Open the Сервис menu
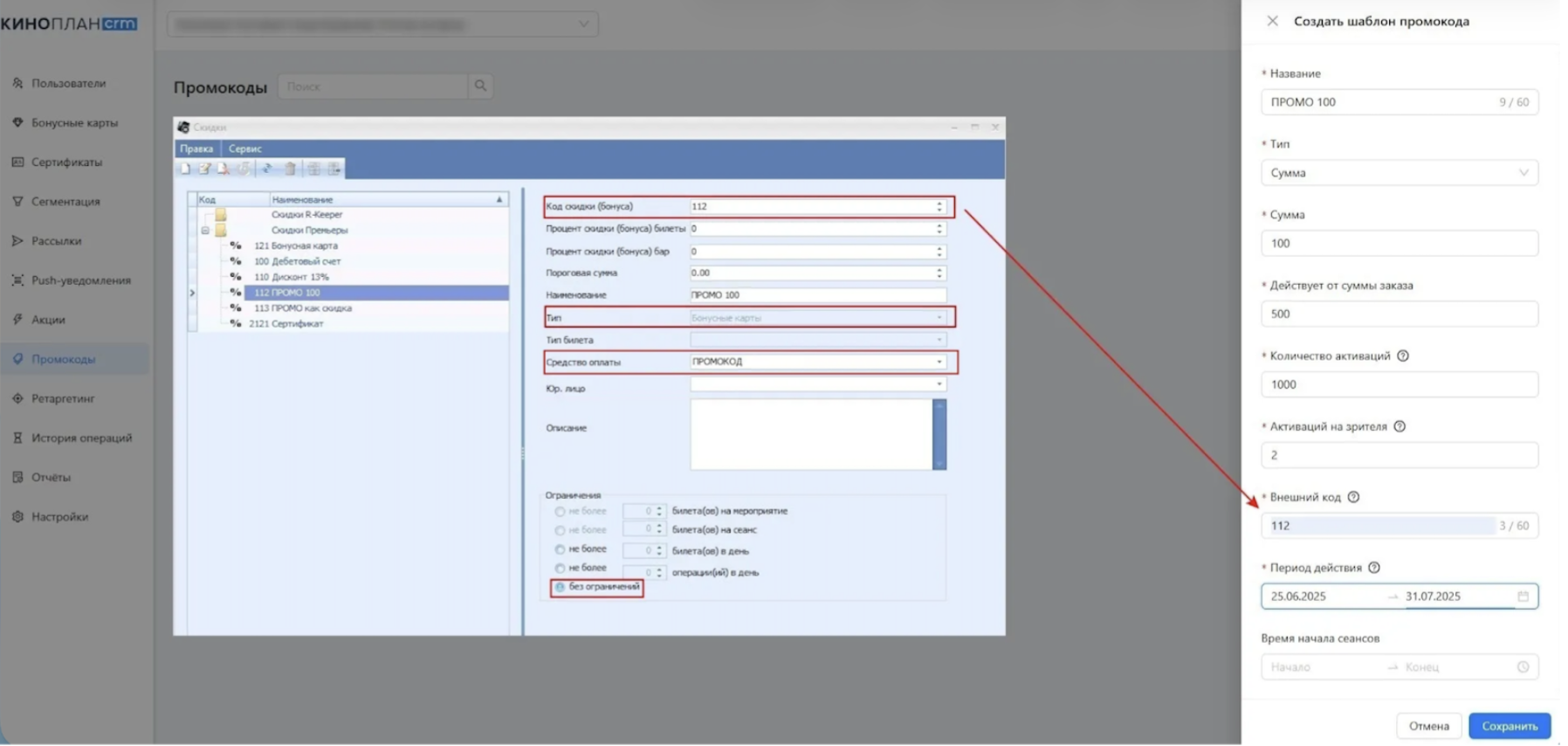The image size is (1568, 746). coord(245,149)
